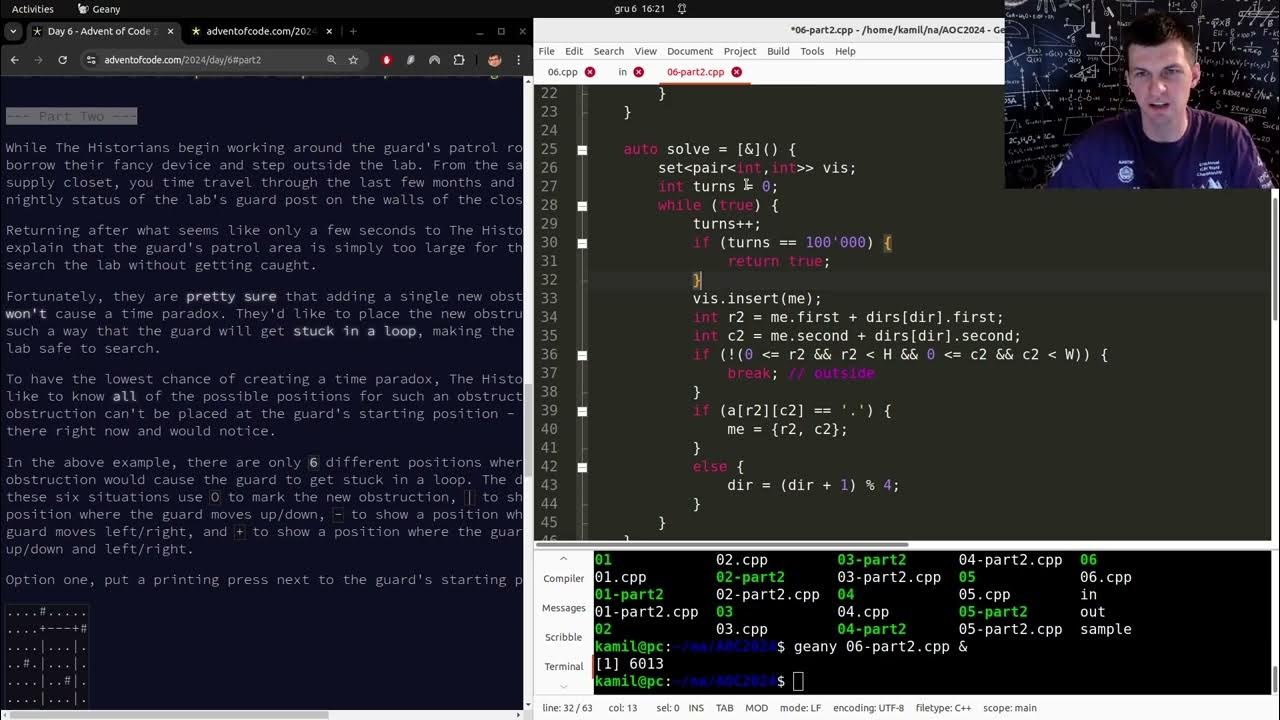Open the Messages tab in bottom panel
1280x720 pixels.
click(564, 608)
